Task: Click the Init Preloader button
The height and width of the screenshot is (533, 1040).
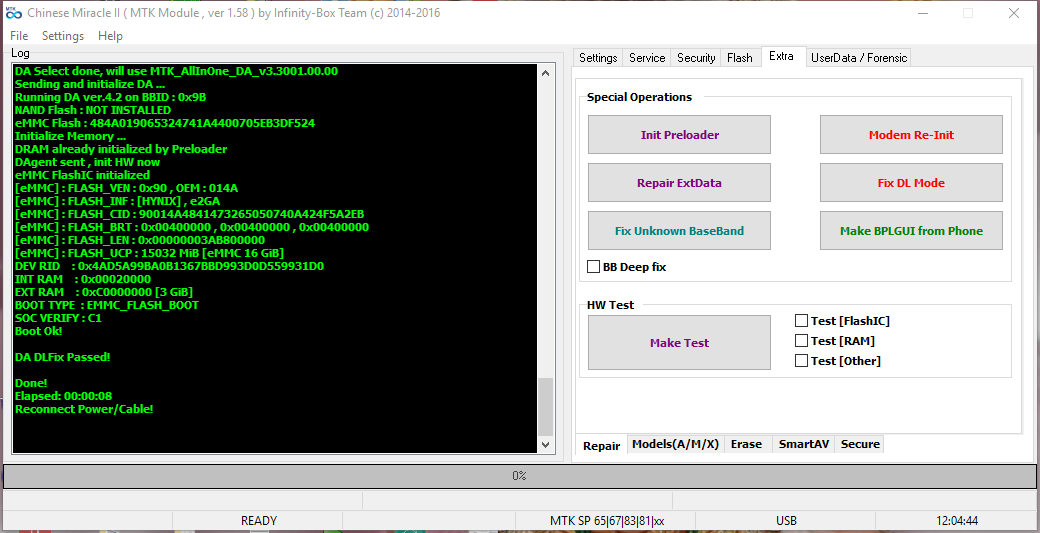Action: point(679,135)
